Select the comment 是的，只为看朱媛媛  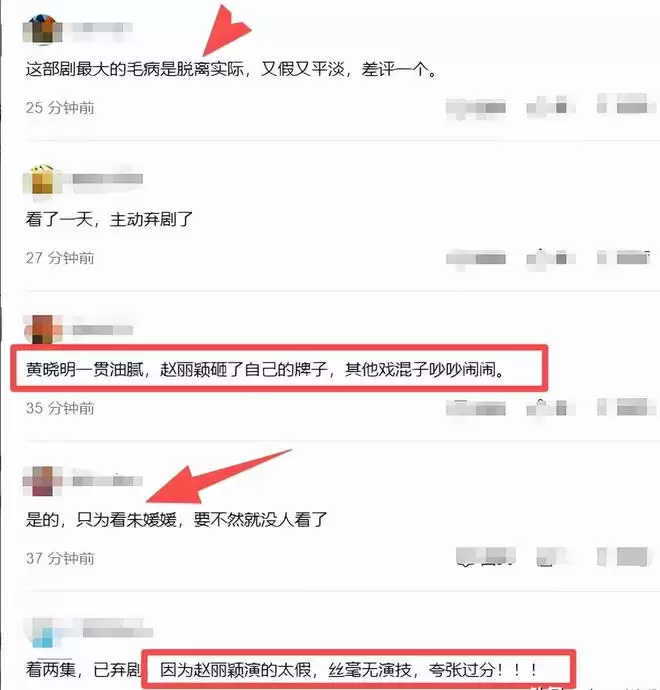tap(176, 520)
